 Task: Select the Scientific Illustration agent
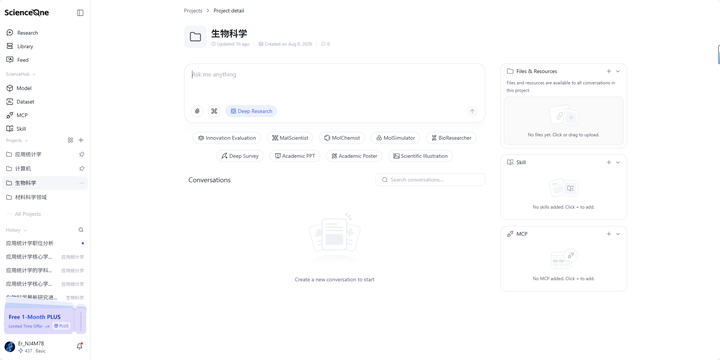point(420,156)
